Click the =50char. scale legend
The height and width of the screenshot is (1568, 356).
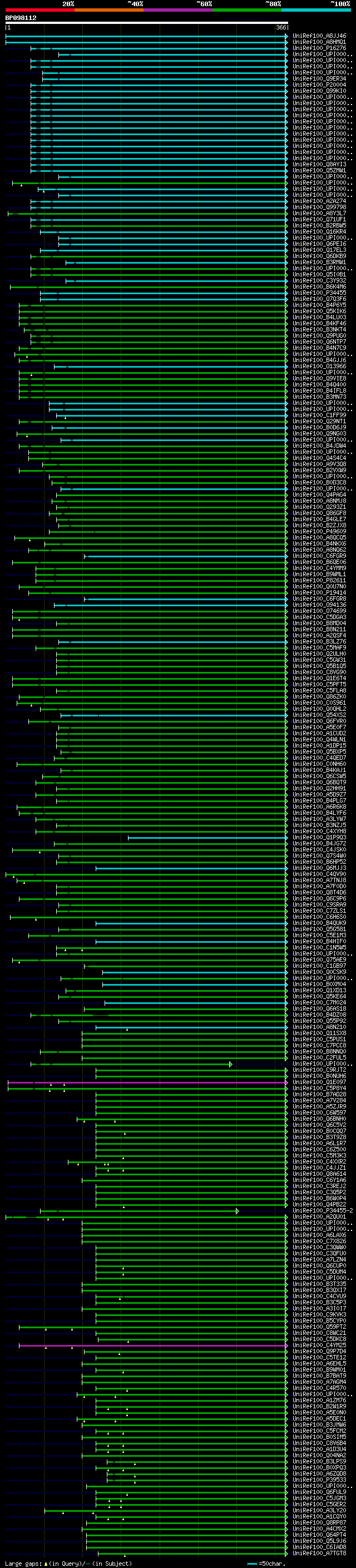pos(265,1564)
